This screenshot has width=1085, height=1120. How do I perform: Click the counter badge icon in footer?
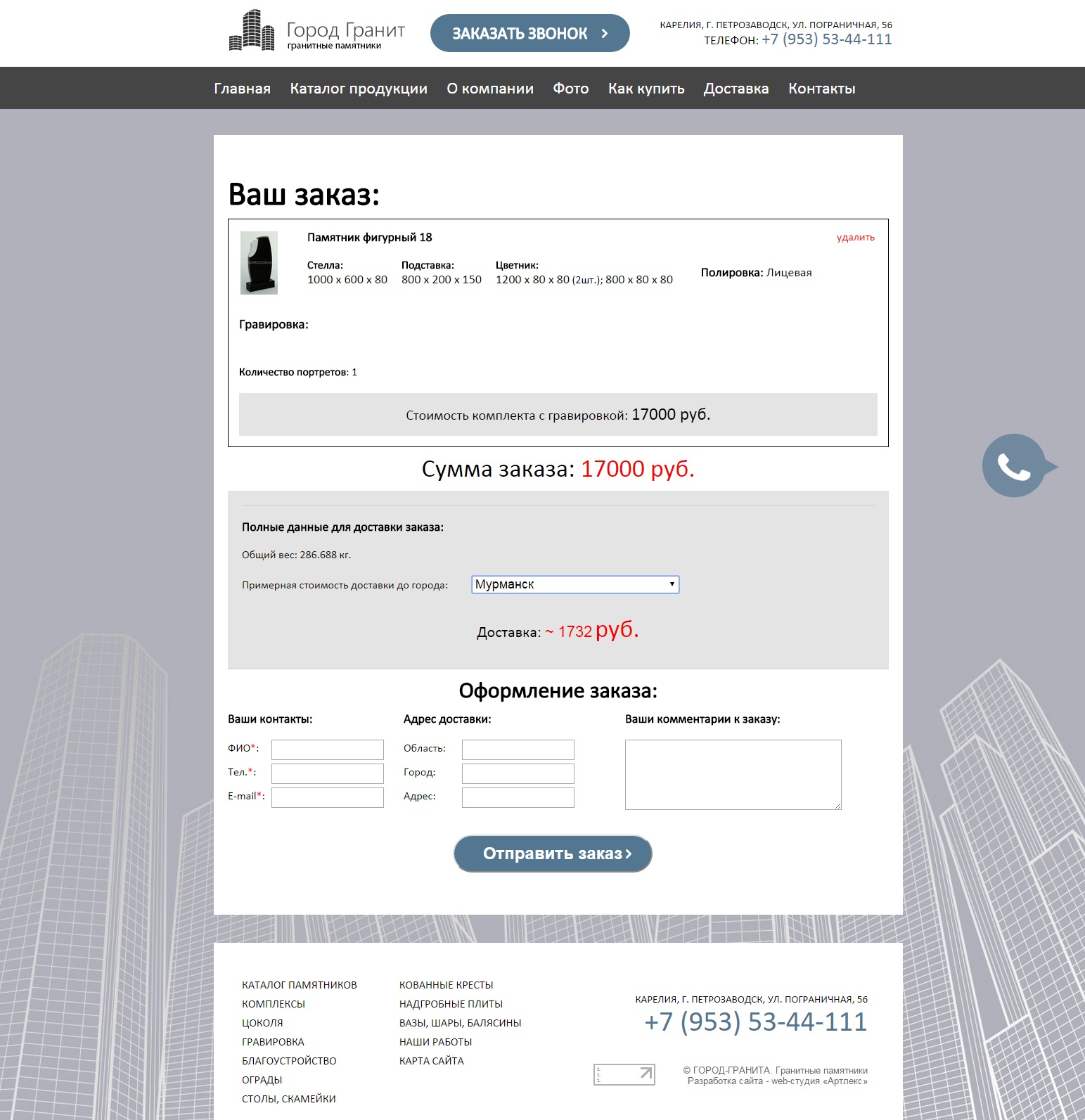pyautogui.click(x=624, y=1074)
